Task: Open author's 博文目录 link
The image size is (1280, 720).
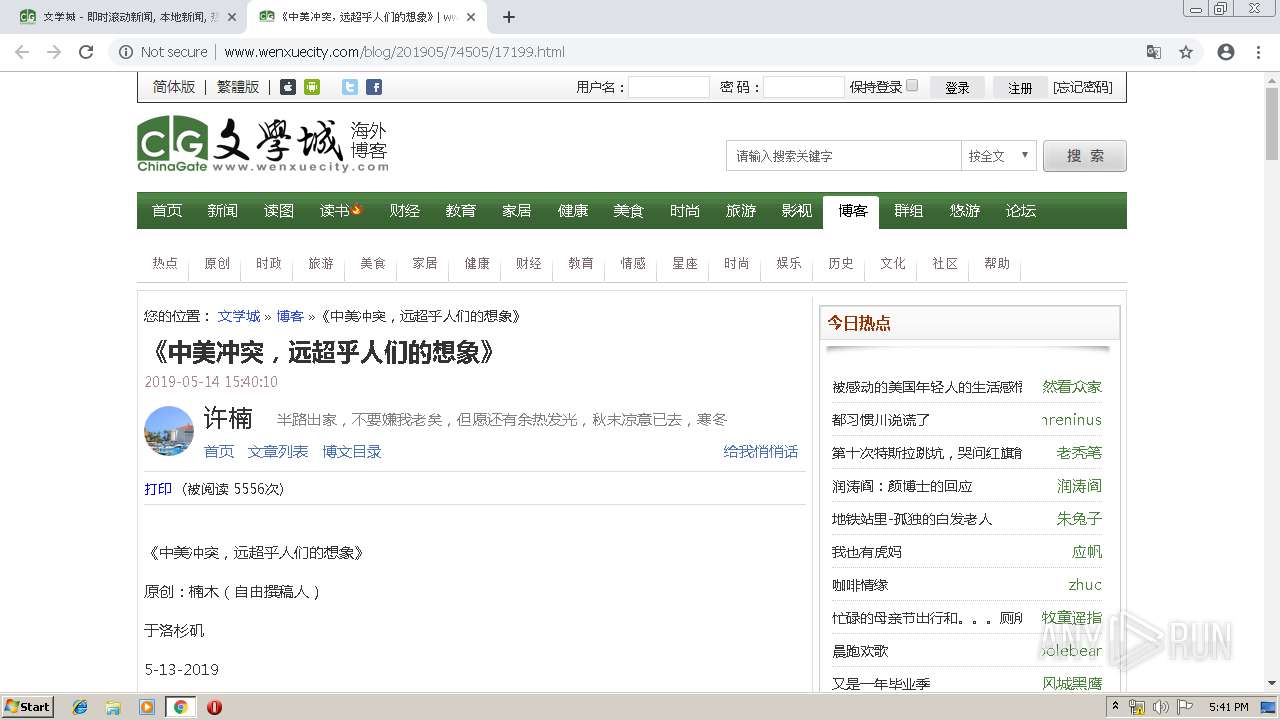Action: [x=352, y=452]
